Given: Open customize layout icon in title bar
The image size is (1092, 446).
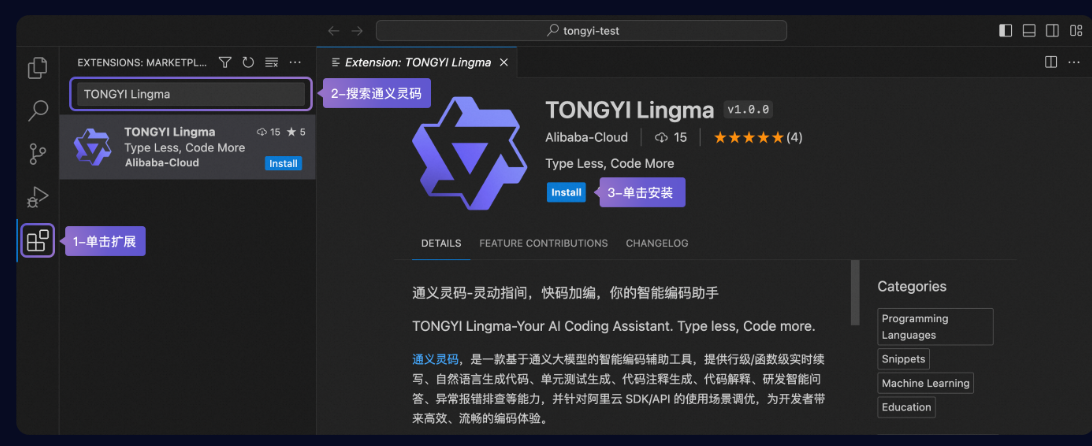Looking at the screenshot, I should (1076, 31).
